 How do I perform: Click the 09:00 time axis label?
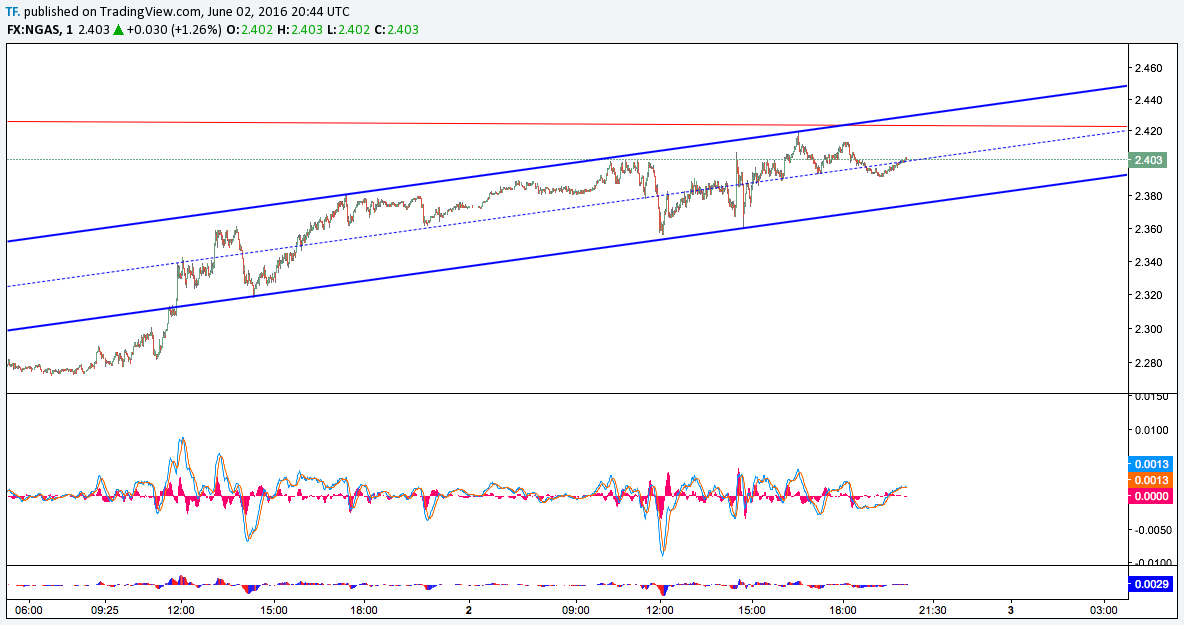(x=575, y=610)
